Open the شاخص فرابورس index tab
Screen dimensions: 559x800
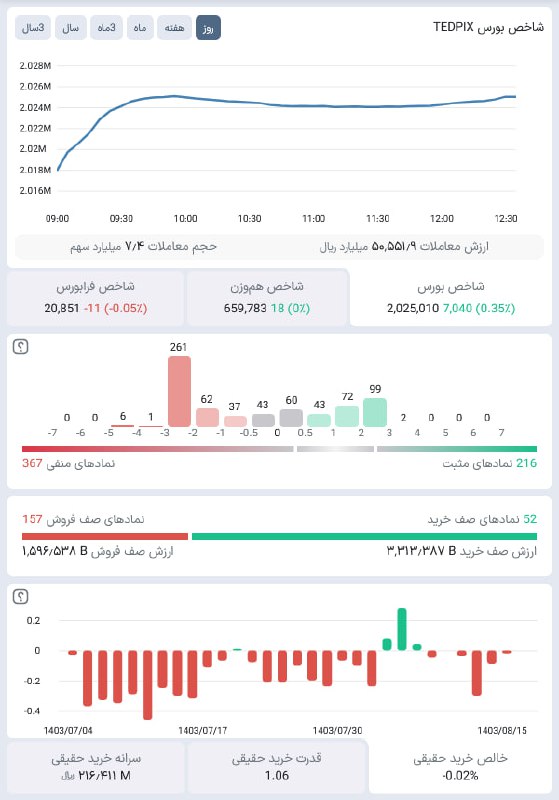pyautogui.click(x=95, y=297)
